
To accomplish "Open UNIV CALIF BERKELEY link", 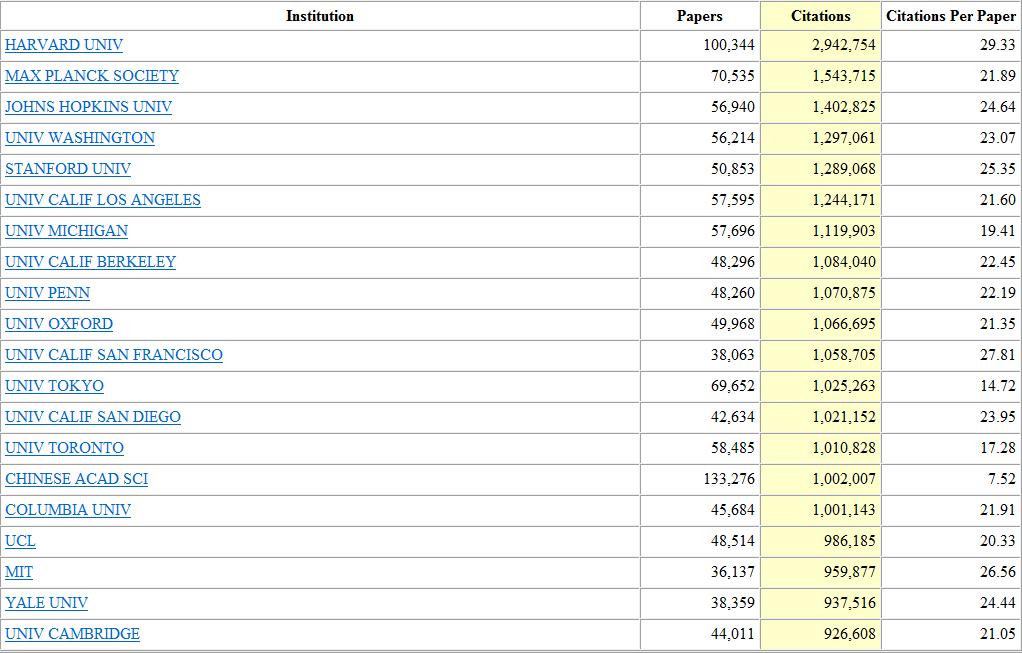I will click(91, 262).
